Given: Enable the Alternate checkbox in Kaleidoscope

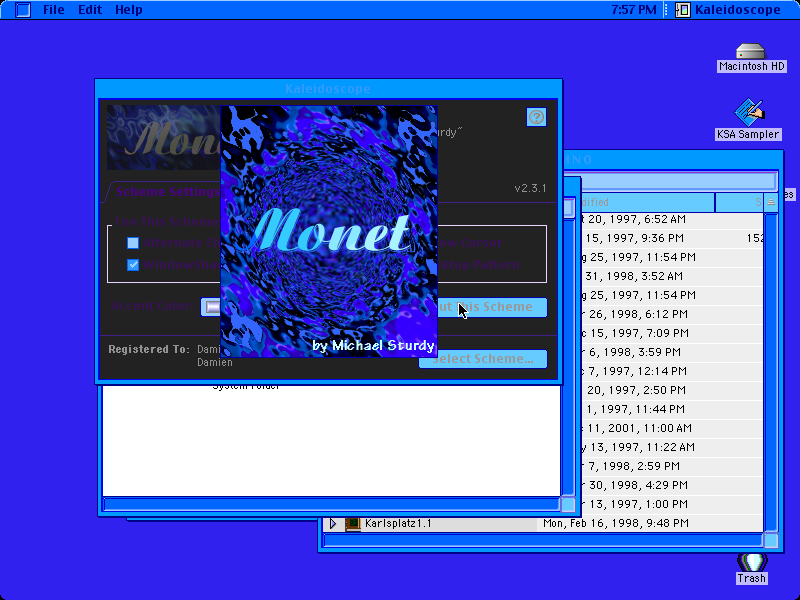Looking at the screenshot, I should (x=133, y=243).
